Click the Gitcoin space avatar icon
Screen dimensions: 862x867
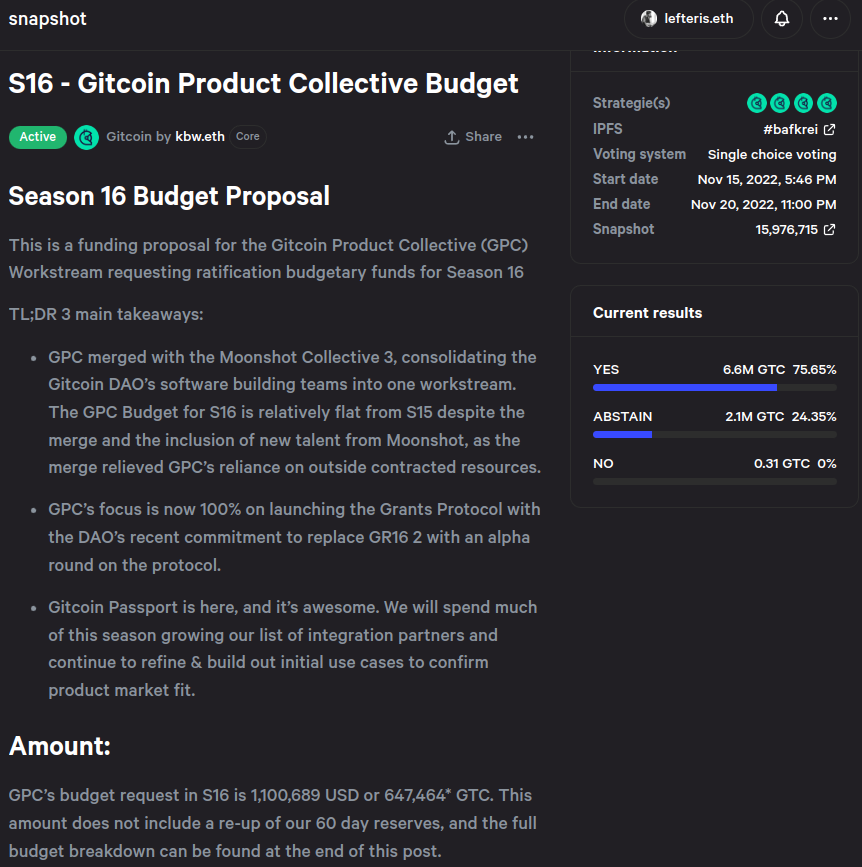click(x=86, y=137)
